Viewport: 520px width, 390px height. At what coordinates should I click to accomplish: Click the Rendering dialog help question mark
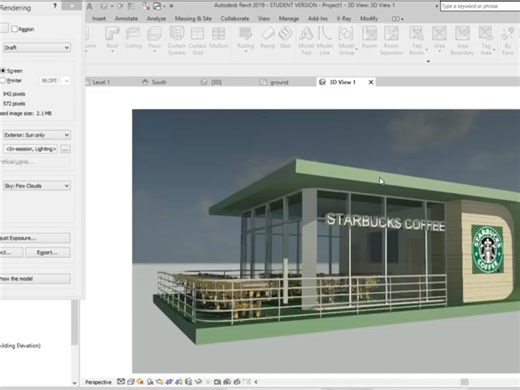(x=55, y=6)
